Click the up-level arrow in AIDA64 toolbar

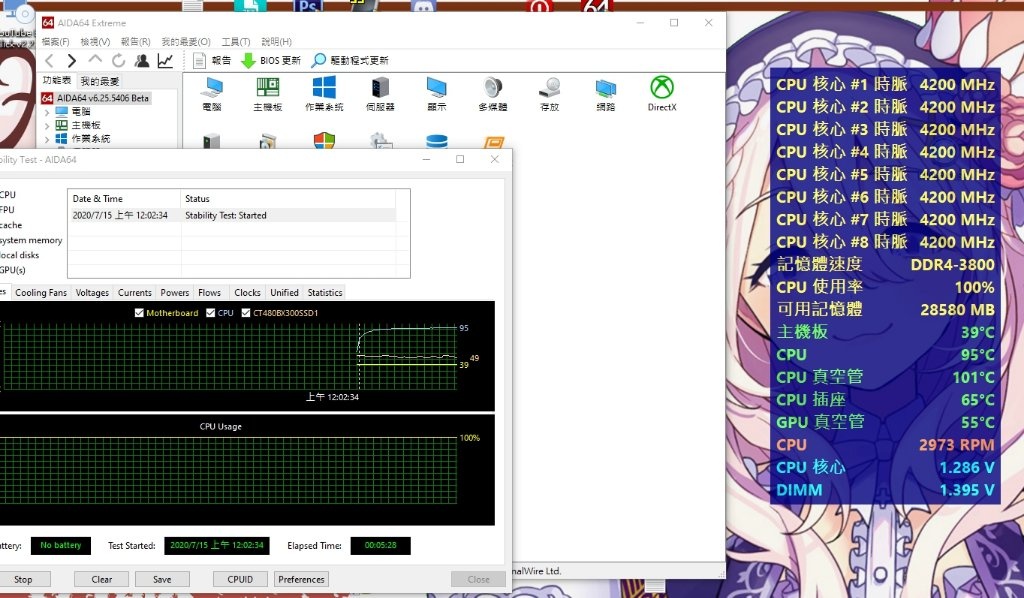click(95, 60)
